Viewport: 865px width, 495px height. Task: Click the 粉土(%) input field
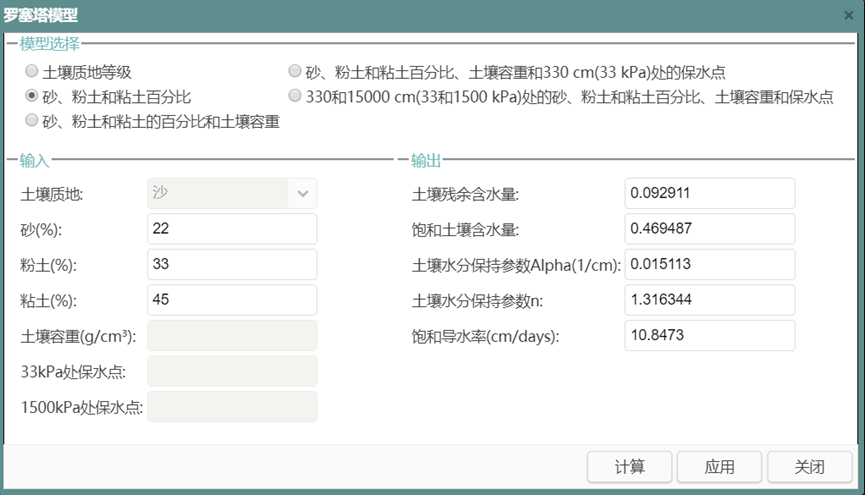(231, 265)
